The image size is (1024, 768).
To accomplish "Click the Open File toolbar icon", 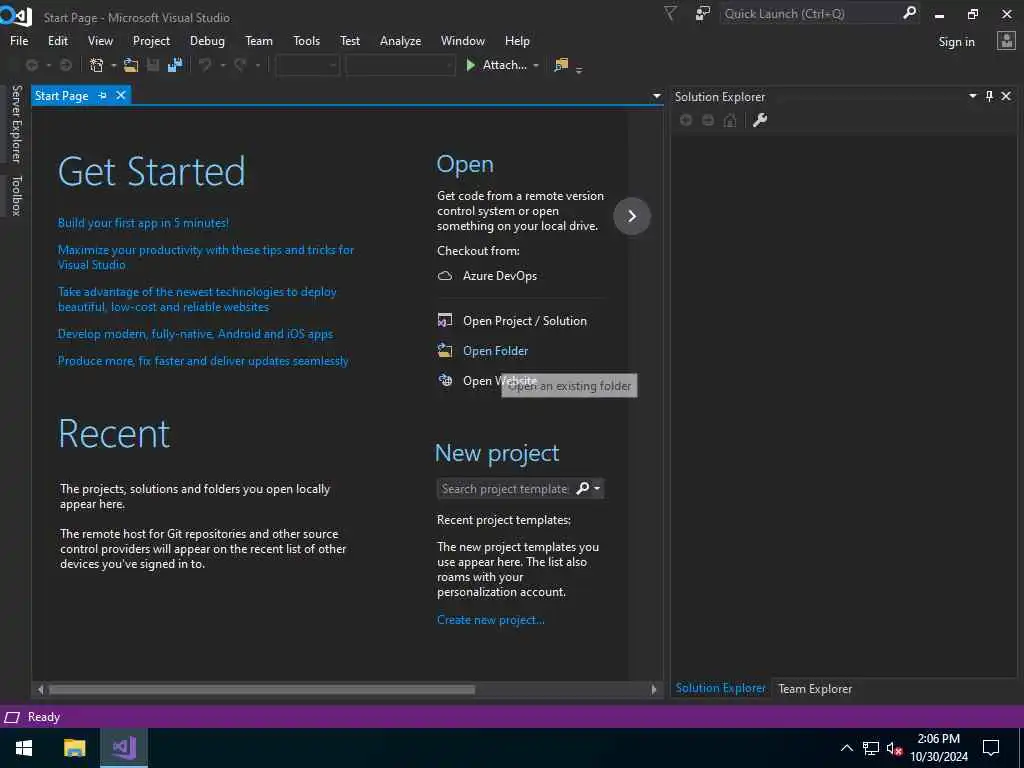I will pos(131,65).
